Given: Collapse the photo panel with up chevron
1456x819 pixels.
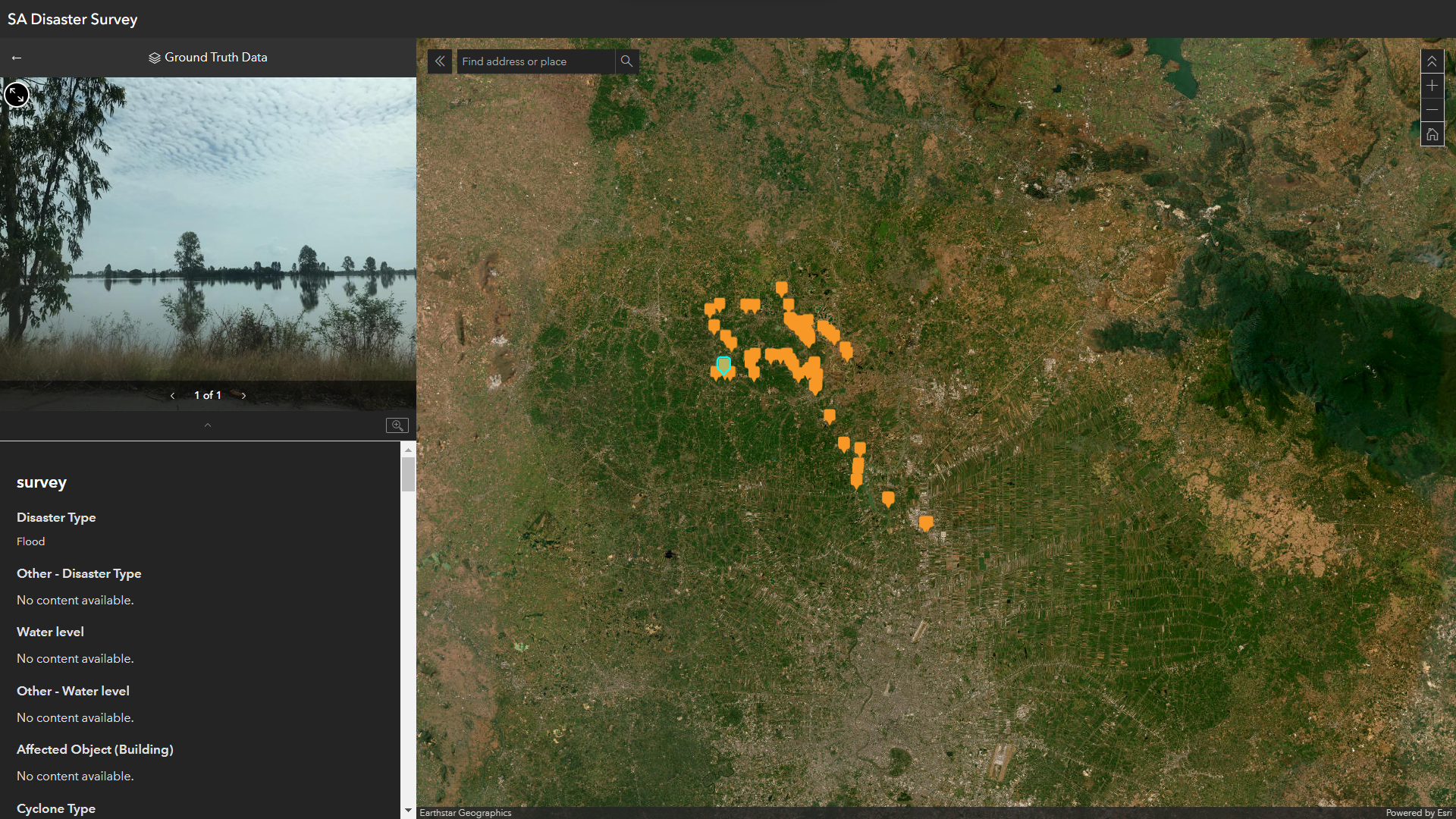Looking at the screenshot, I should 208,425.
